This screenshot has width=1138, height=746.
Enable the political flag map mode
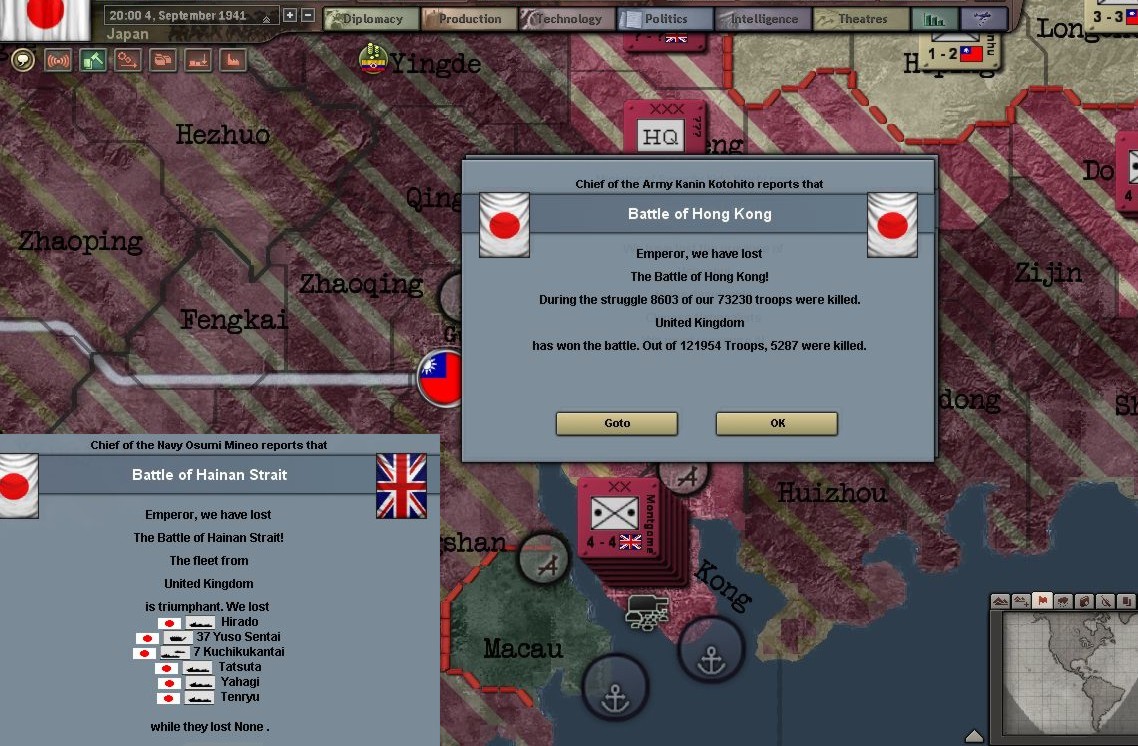[x=1043, y=601]
